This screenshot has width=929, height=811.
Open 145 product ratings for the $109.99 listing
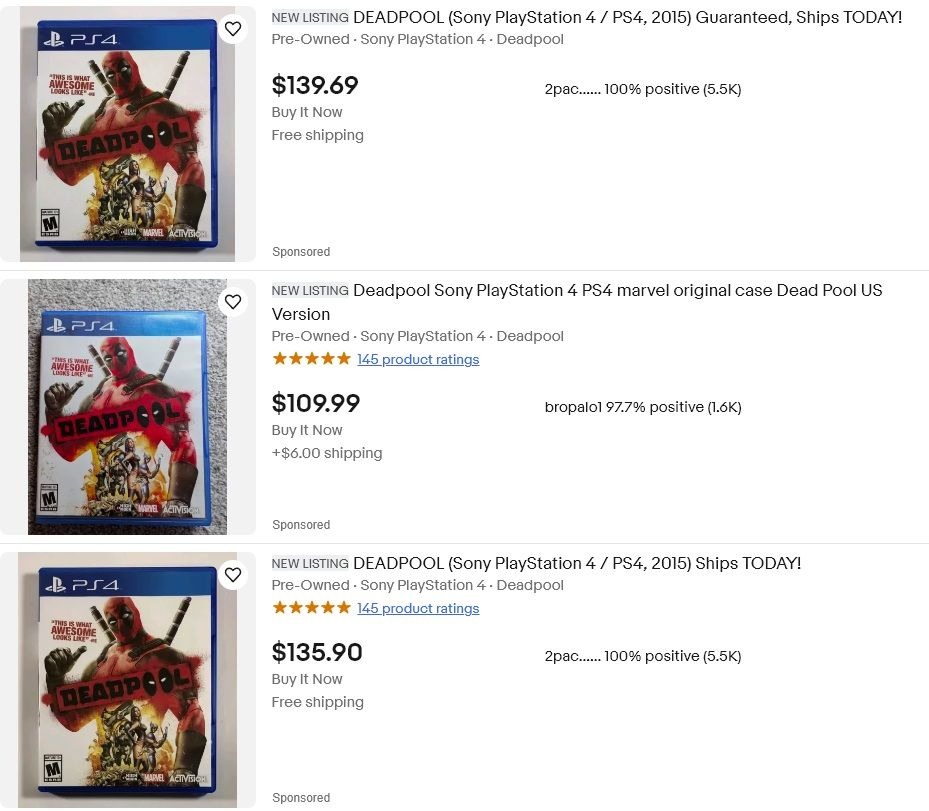click(x=418, y=359)
